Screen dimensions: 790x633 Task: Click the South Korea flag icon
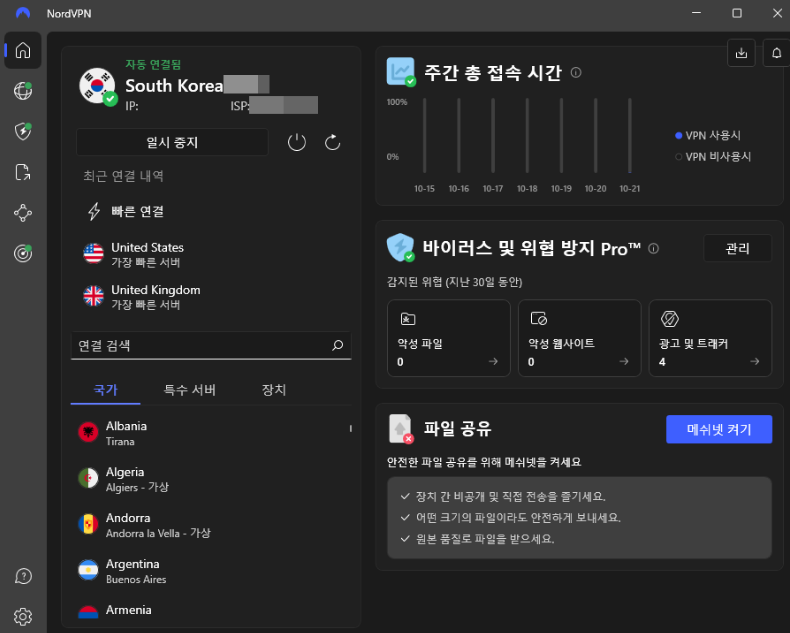pyautogui.click(x=97, y=86)
